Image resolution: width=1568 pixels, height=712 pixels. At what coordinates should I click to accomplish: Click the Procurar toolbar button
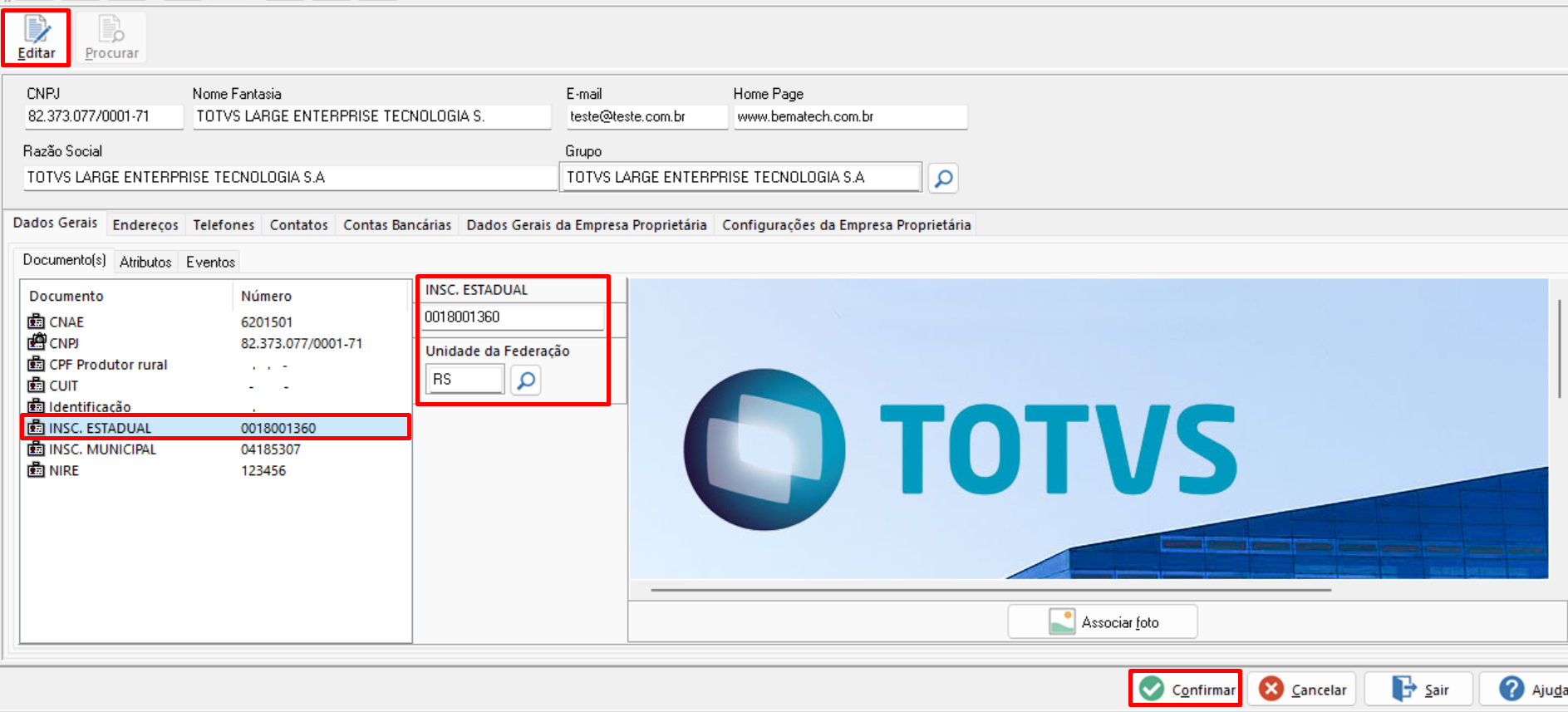click(x=111, y=38)
